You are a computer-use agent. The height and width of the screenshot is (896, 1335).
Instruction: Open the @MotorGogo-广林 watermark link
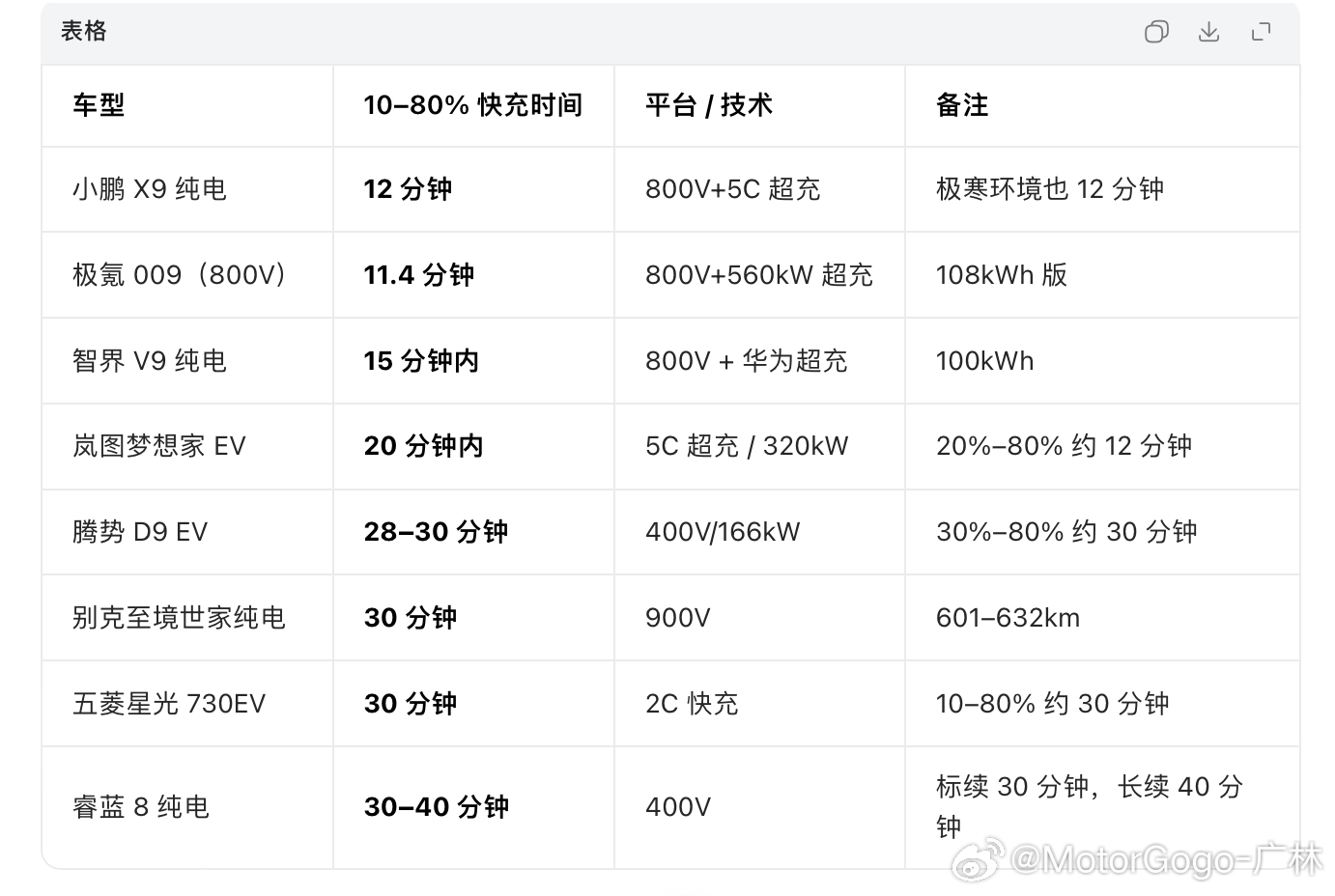(x=1166, y=858)
